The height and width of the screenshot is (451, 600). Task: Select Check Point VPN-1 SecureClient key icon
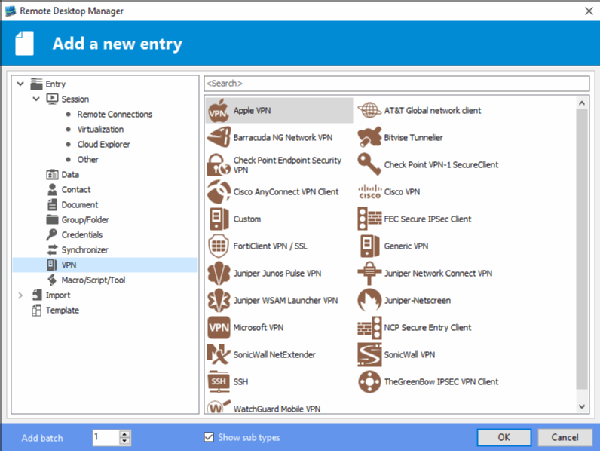pos(369,165)
